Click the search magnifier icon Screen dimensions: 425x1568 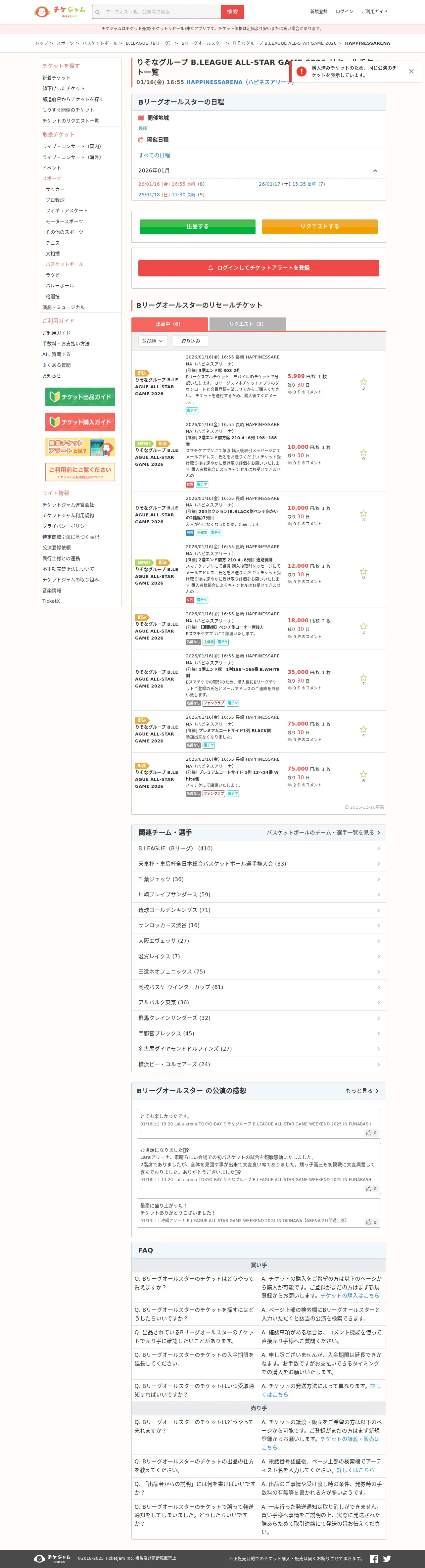pyautogui.click(x=97, y=12)
